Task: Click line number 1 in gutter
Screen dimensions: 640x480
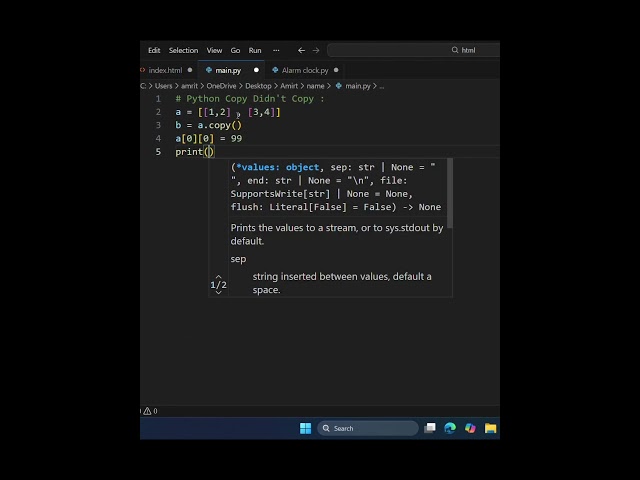Action: [158, 99]
